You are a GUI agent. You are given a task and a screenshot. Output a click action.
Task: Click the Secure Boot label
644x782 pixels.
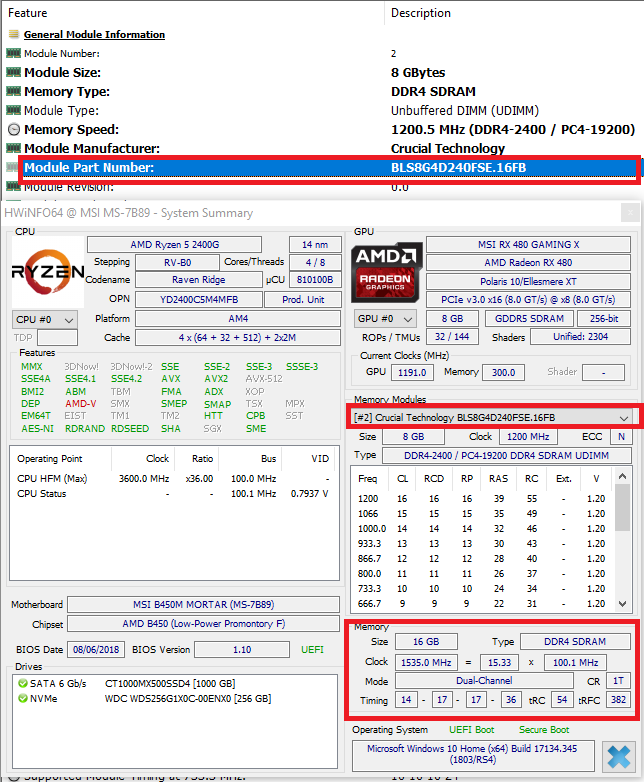[544, 730]
